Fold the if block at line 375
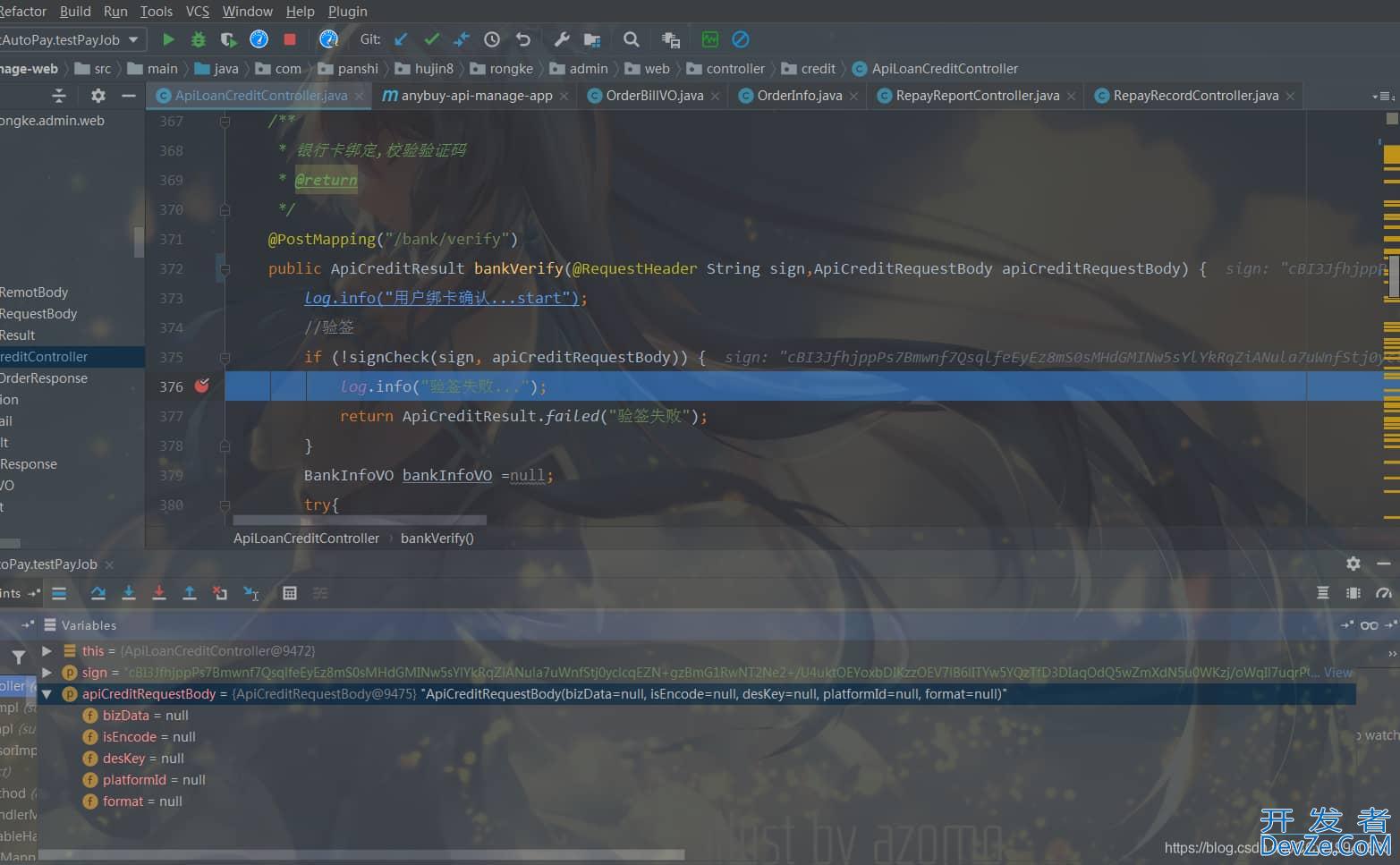Viewport: 1400px width, 865px height. (225, 357)
